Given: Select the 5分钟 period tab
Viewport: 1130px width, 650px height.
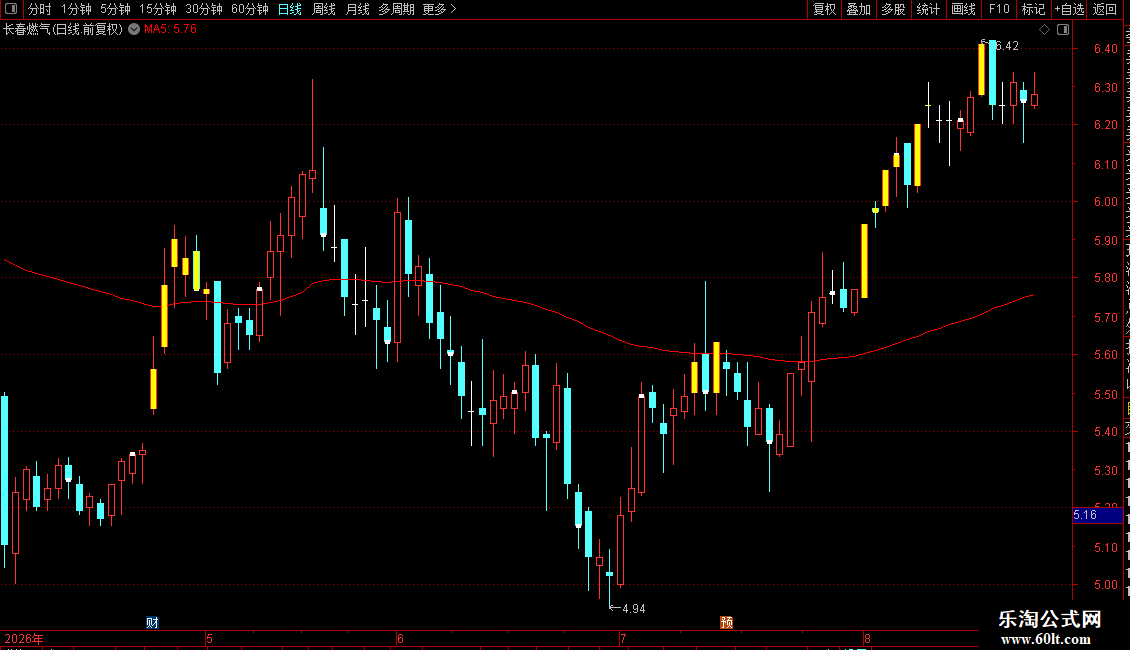Looking at the screenshot, I should coord(115,9).
